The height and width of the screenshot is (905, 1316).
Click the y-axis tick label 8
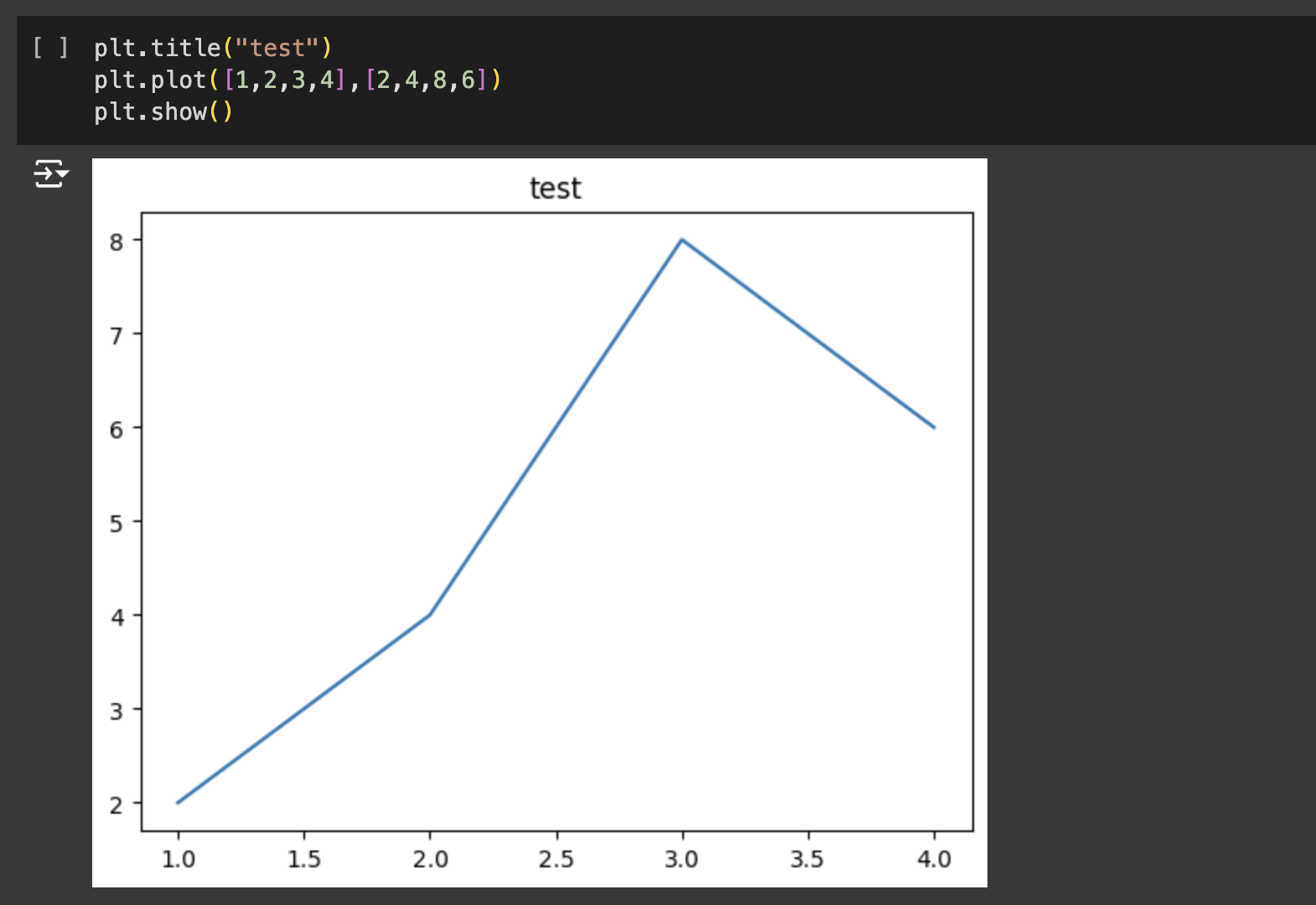(117, 241)
